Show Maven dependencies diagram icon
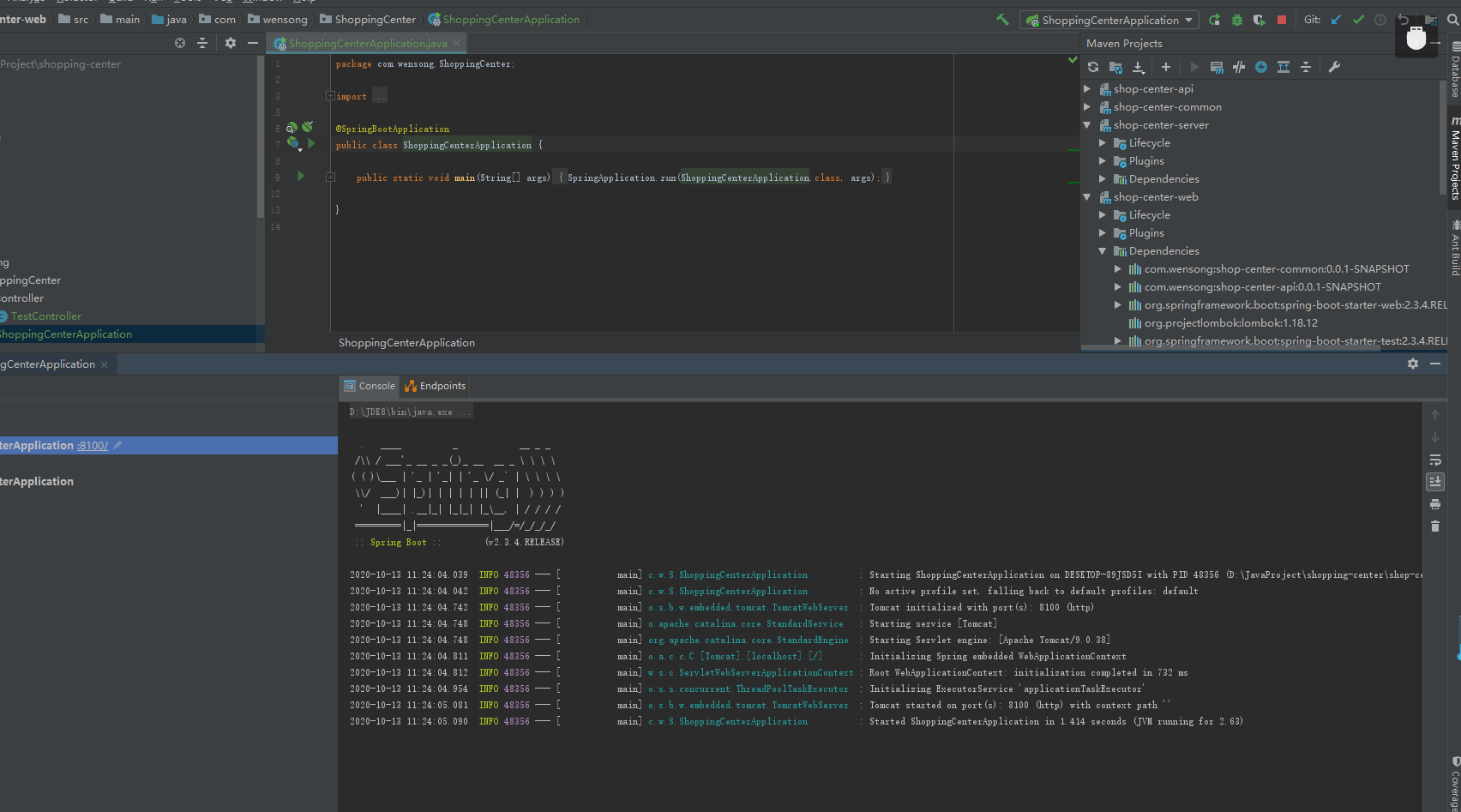This screenshot has height=812, width=1461. tap(1284, 67)
